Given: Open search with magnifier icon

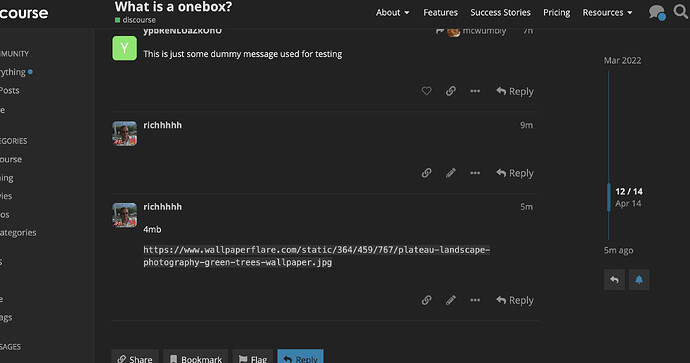Looking at the screenshot, I should pyautogui.click(x=681, y=11).
